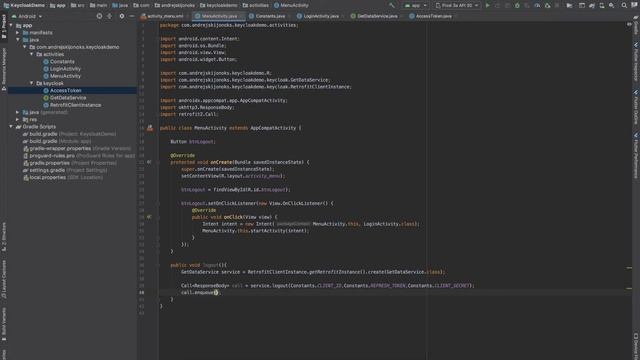
Task: Toggle the Flutter Outline tool window
Action: click(x=636, y=107)
